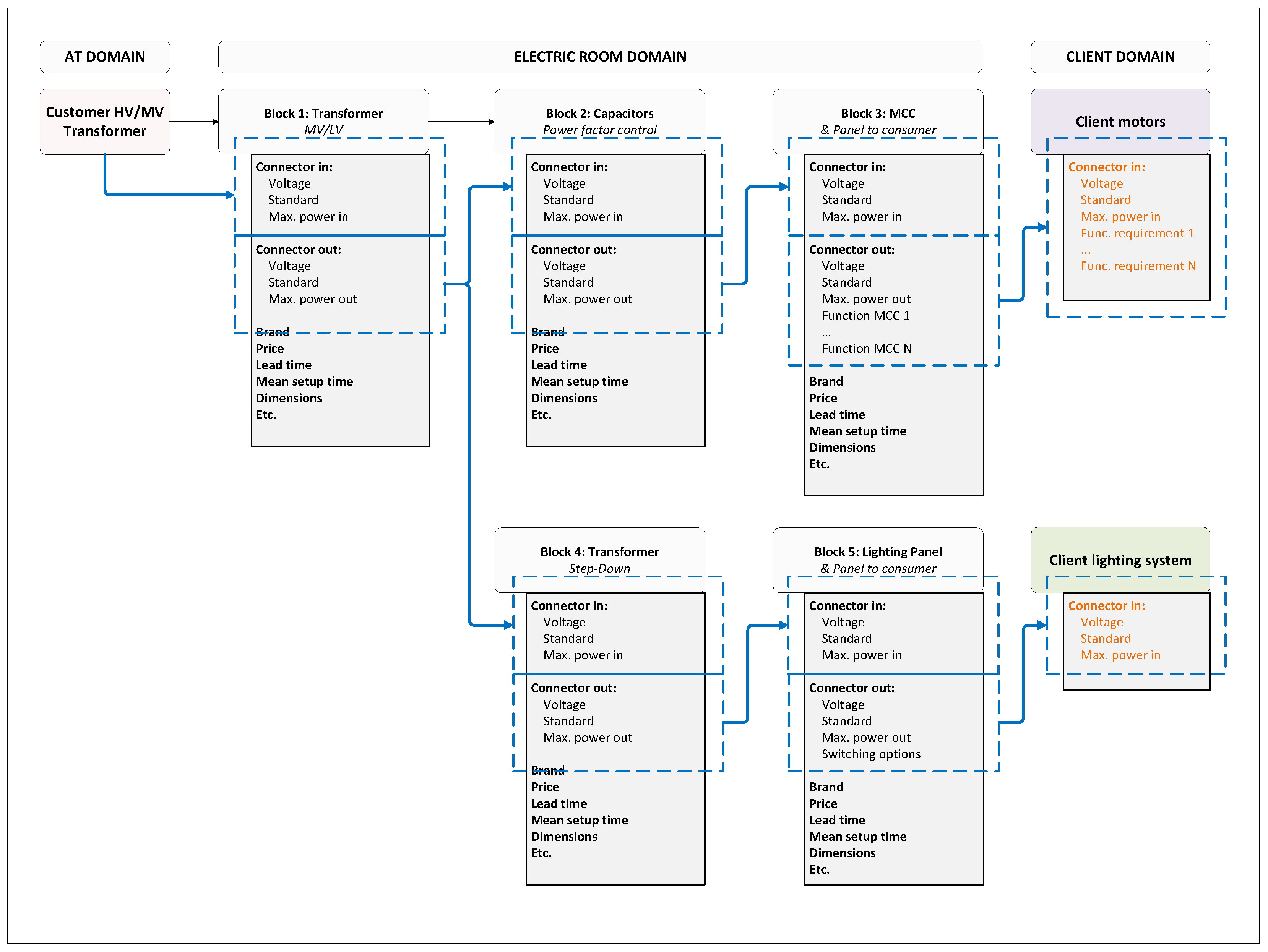
Task: Select the ELECTRIC ROOM DOMAIN header
Action: click(x=600, y=57)
